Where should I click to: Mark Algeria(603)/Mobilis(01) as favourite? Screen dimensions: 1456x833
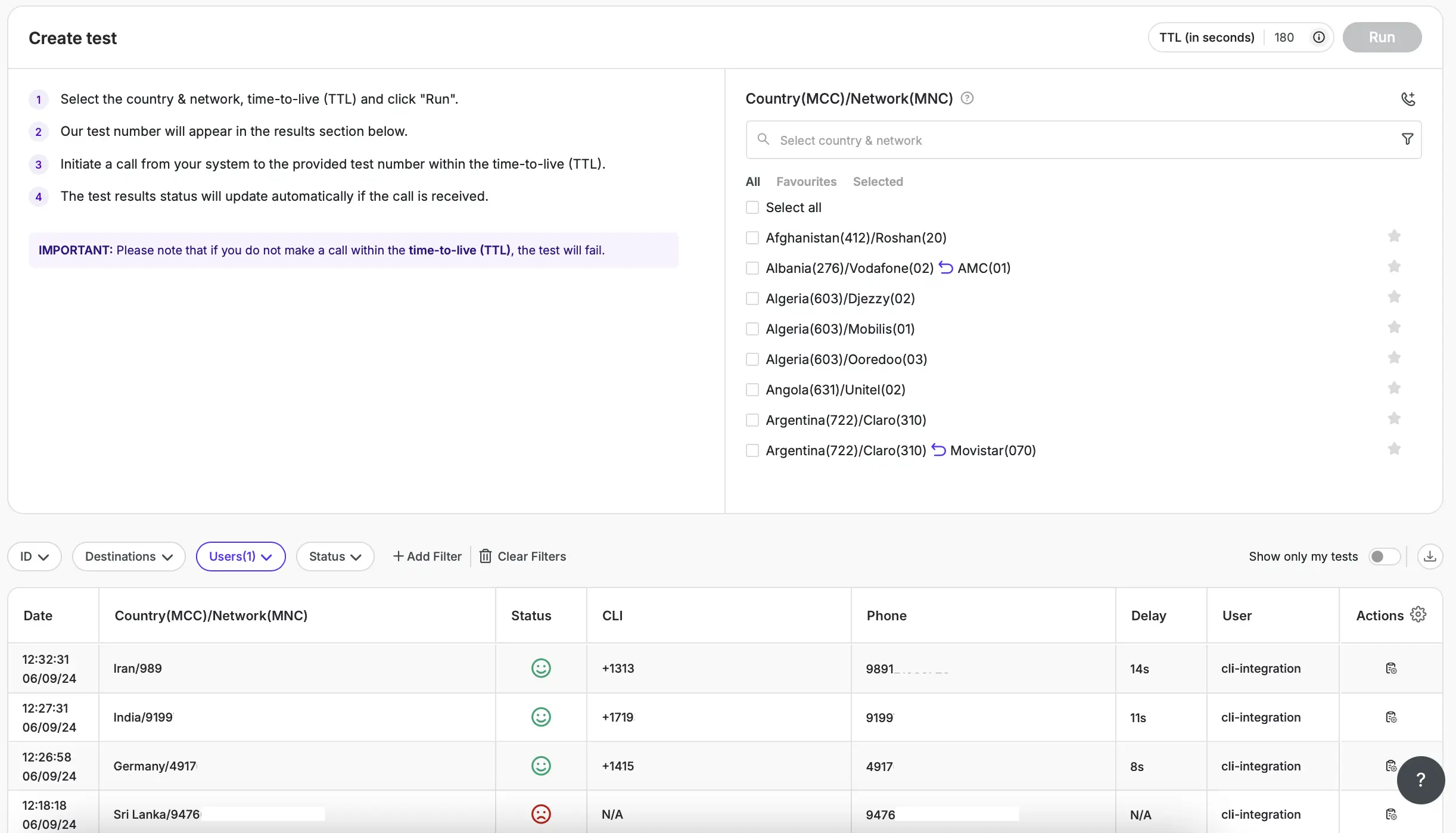[1394, 328]
